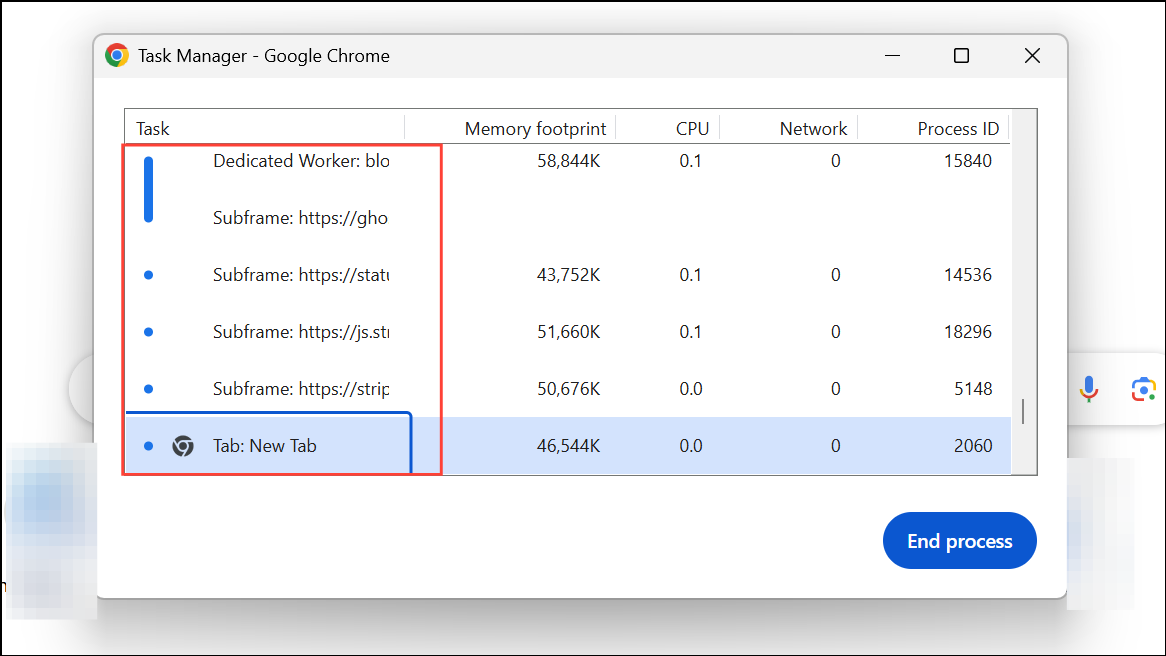The height and width of the screenshot is (656, 1166).
Task: Click the blue dot beside the status subframe
Action: (147, 274)
